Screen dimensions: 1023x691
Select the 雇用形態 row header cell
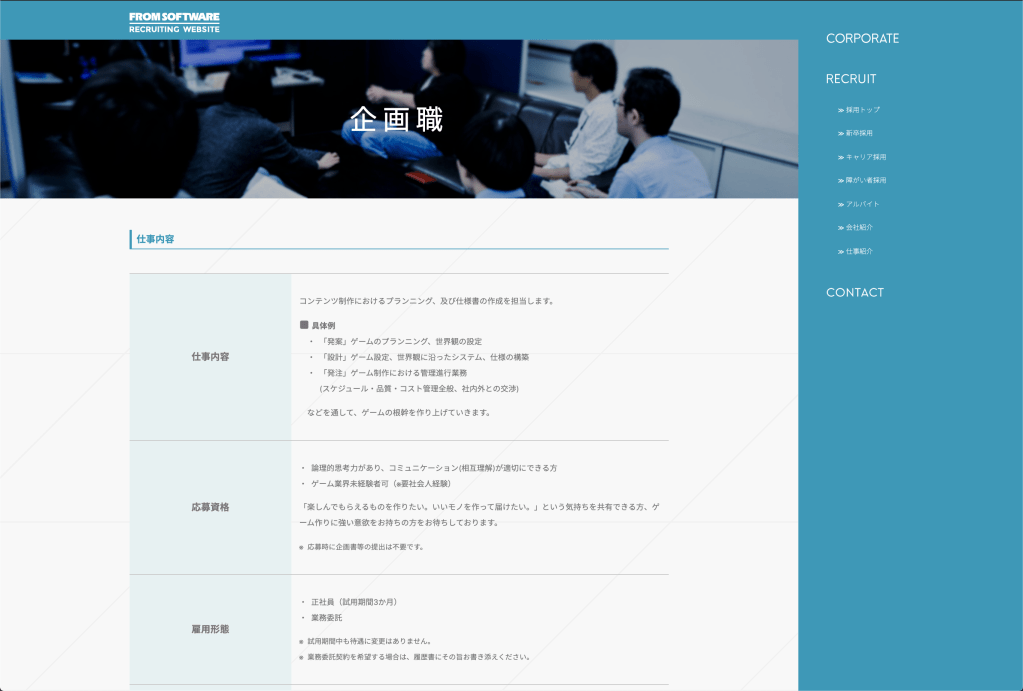[210, 629]
